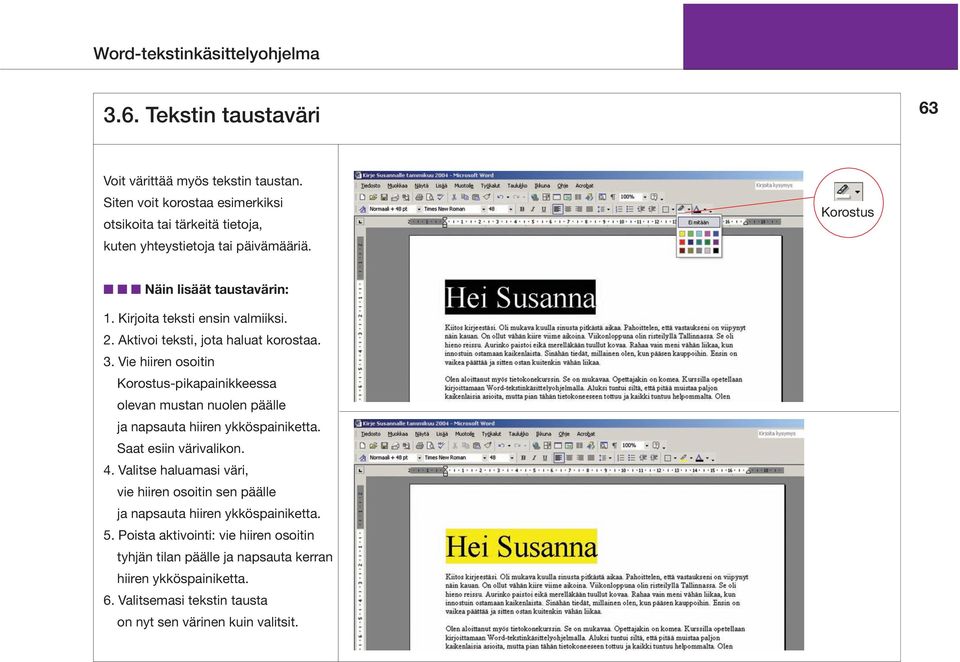960x662 pixels.
Task: Open the Muokkaa menu in upper Word window
Action: 397,186
